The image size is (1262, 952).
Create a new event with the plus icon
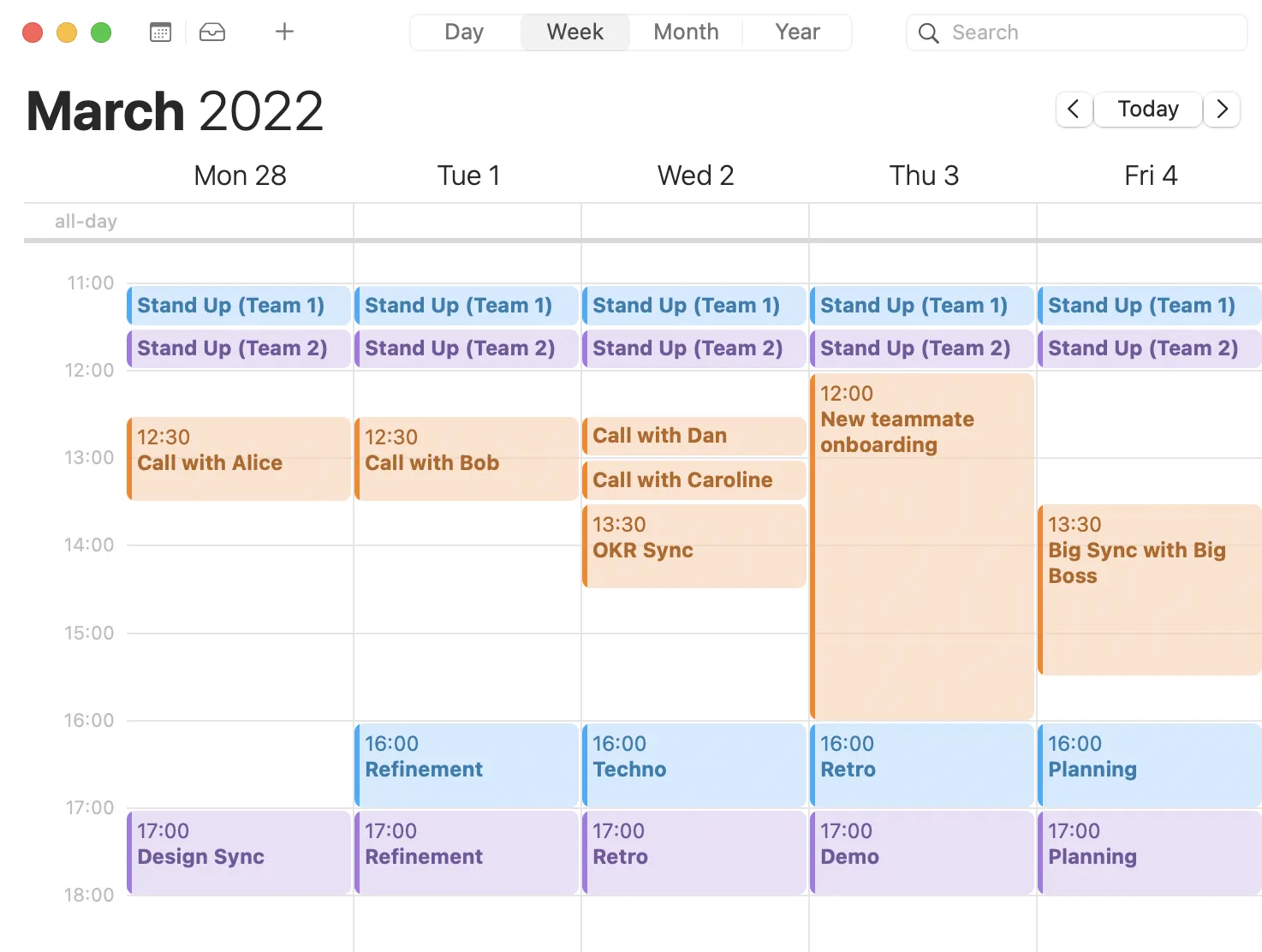(283, 32)
